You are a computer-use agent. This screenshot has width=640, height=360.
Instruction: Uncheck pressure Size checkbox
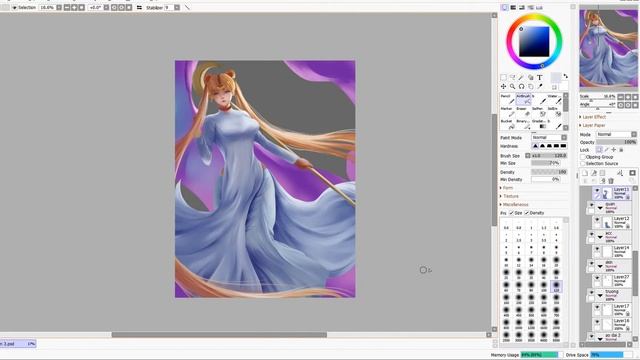click(x=511, y=213)
